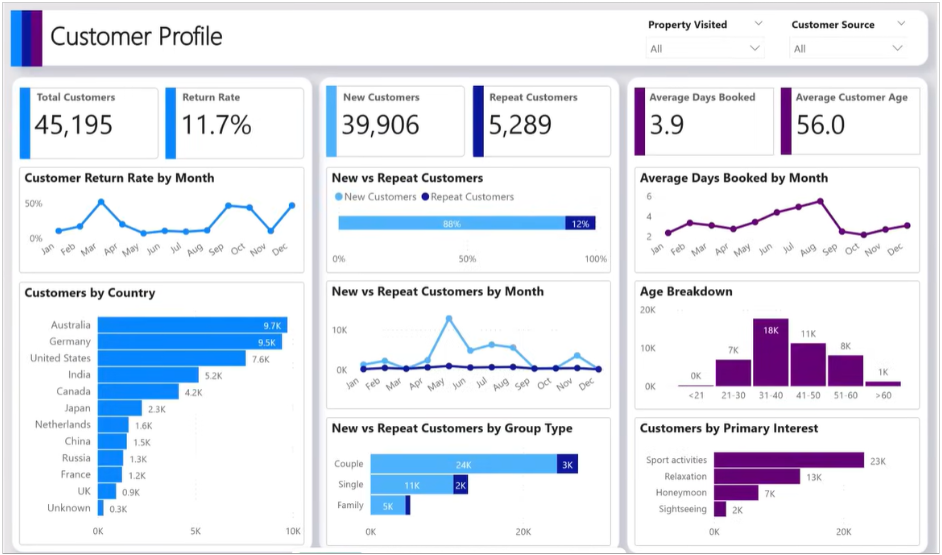
Task: Click the chevron beside Property Visited header
Action: click(x=758, y=24)
